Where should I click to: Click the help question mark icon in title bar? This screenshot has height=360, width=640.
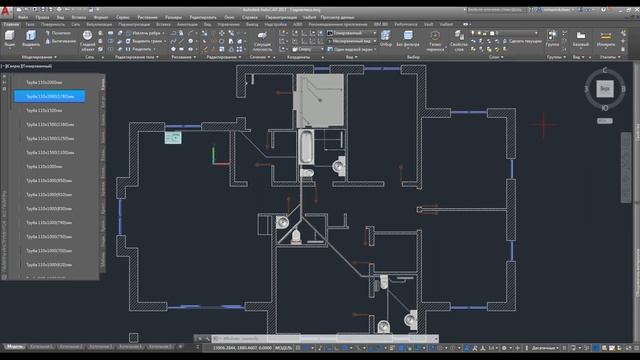pos(604,9)
